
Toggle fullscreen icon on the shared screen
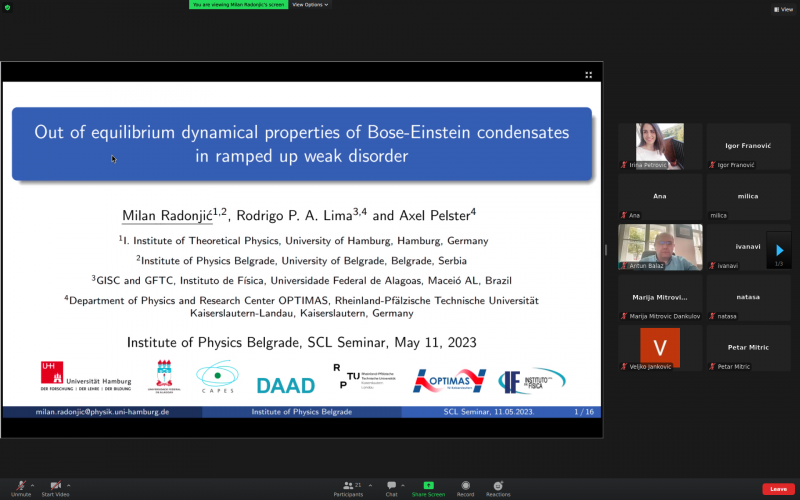pyautogui.click(x=588, y=75)
